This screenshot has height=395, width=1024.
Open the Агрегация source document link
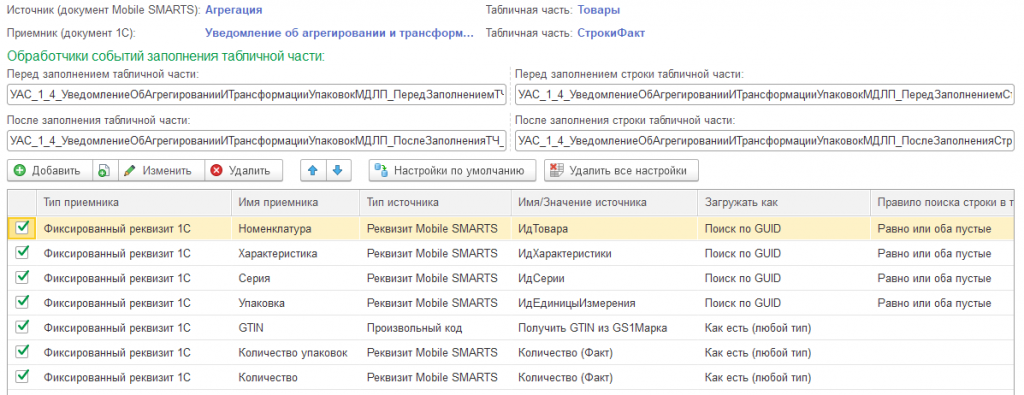point(233,10)
